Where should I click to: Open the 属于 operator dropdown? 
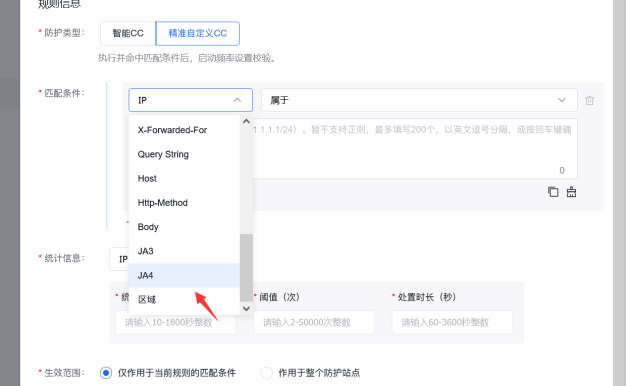click(419, 100)
